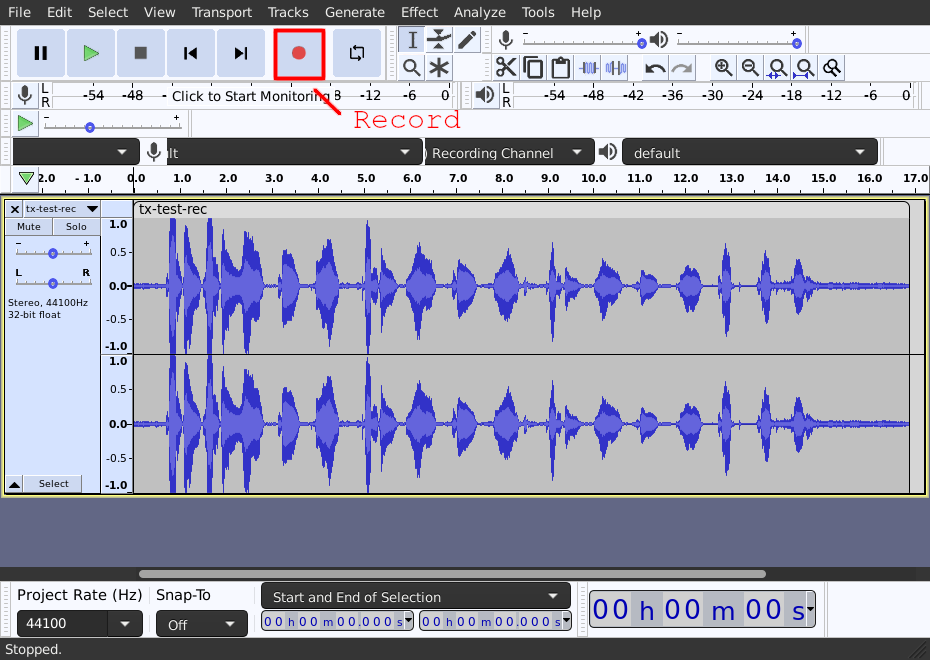This screenshot has height=660, width=930.
Task: Click the selection start time field
Action: (x=337, y=621)
